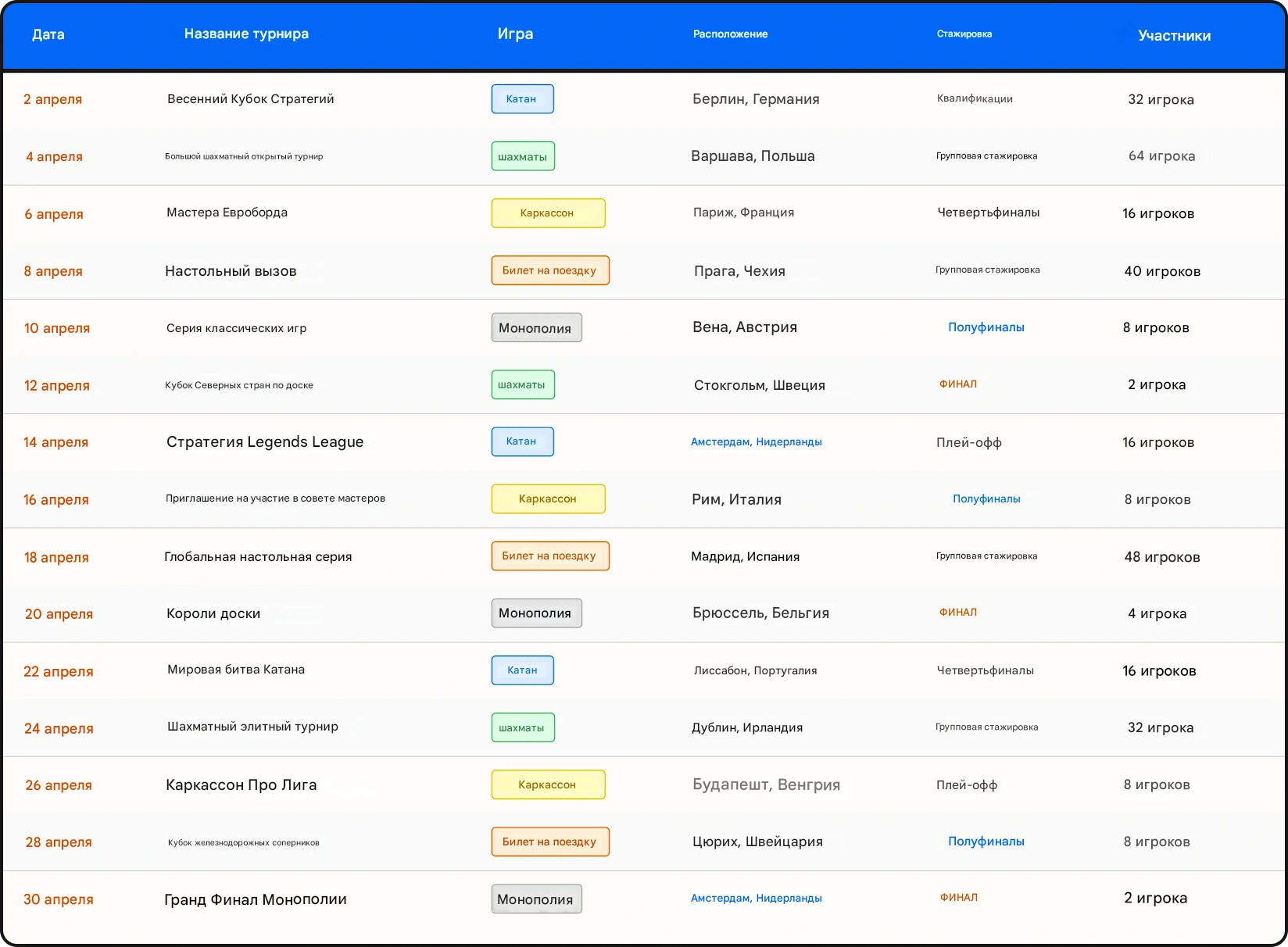The image size is (1288, 947).
Task: Open Полуфиналы link for Цюрих, Швейцария
Action: pyautogui.click(x=986, y=842)
